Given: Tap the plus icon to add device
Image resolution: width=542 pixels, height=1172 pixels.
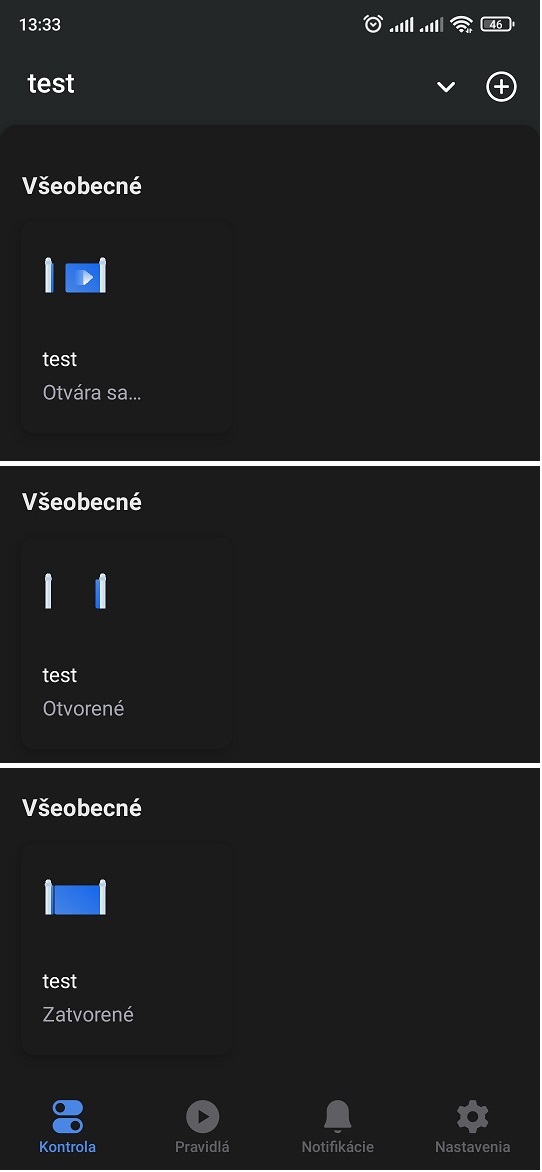Looking at the screenshot, I should click(x=501, y=87).
